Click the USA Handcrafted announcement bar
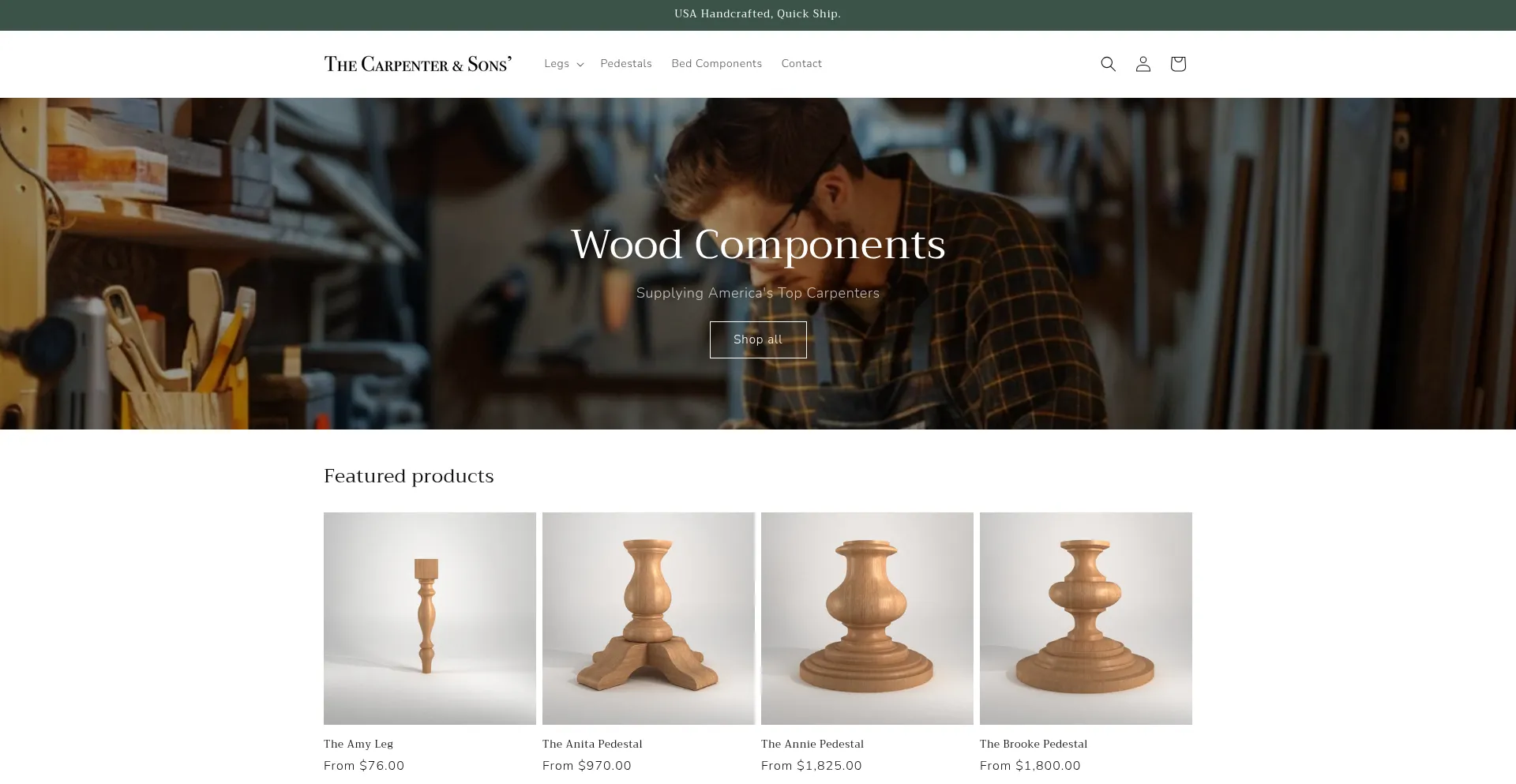This screenshot has height=784, width=1516. [x=757, y=14]
